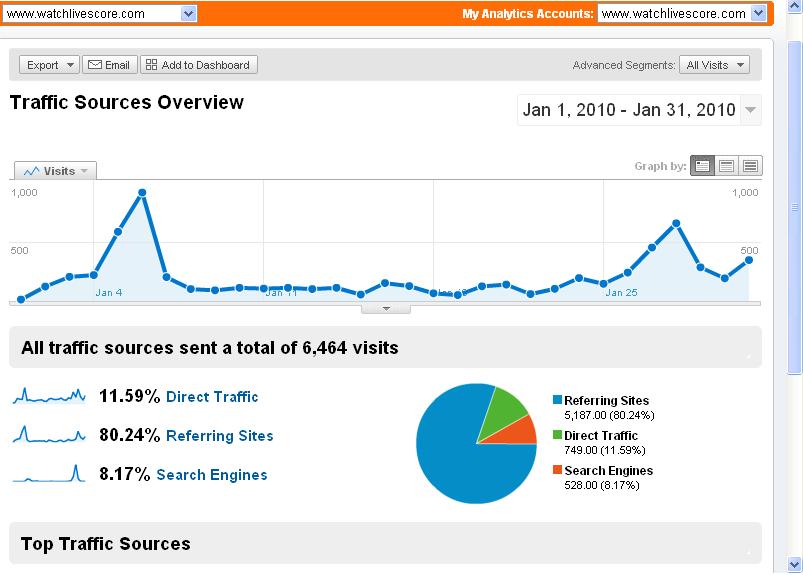The width and height of the screenshot is (803, 575).
Task: Click the orange Search Engines legend swatch
Action: pyautogui.click(x=557, y=470)
